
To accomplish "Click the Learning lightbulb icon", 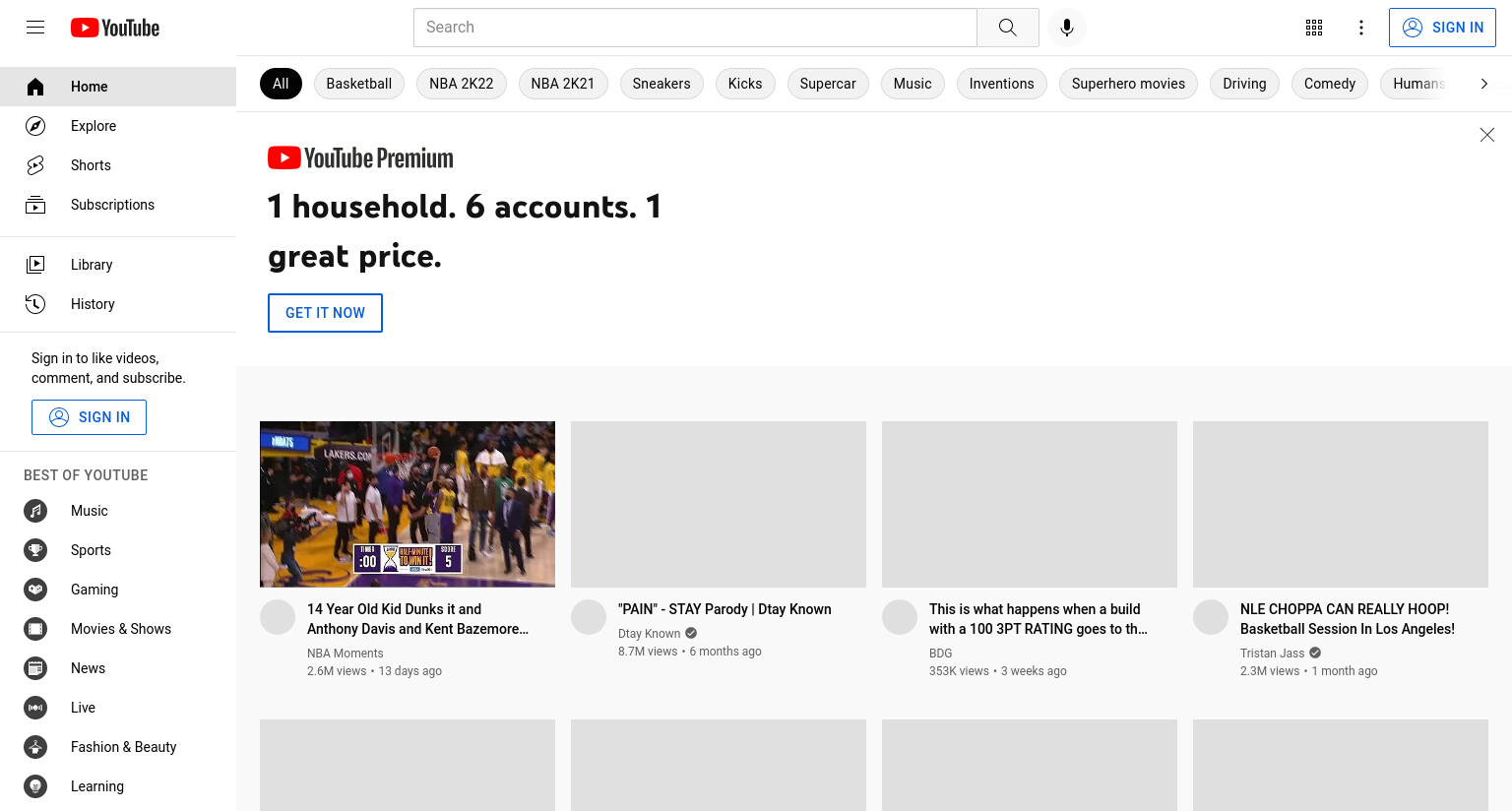I will [35, 786].
